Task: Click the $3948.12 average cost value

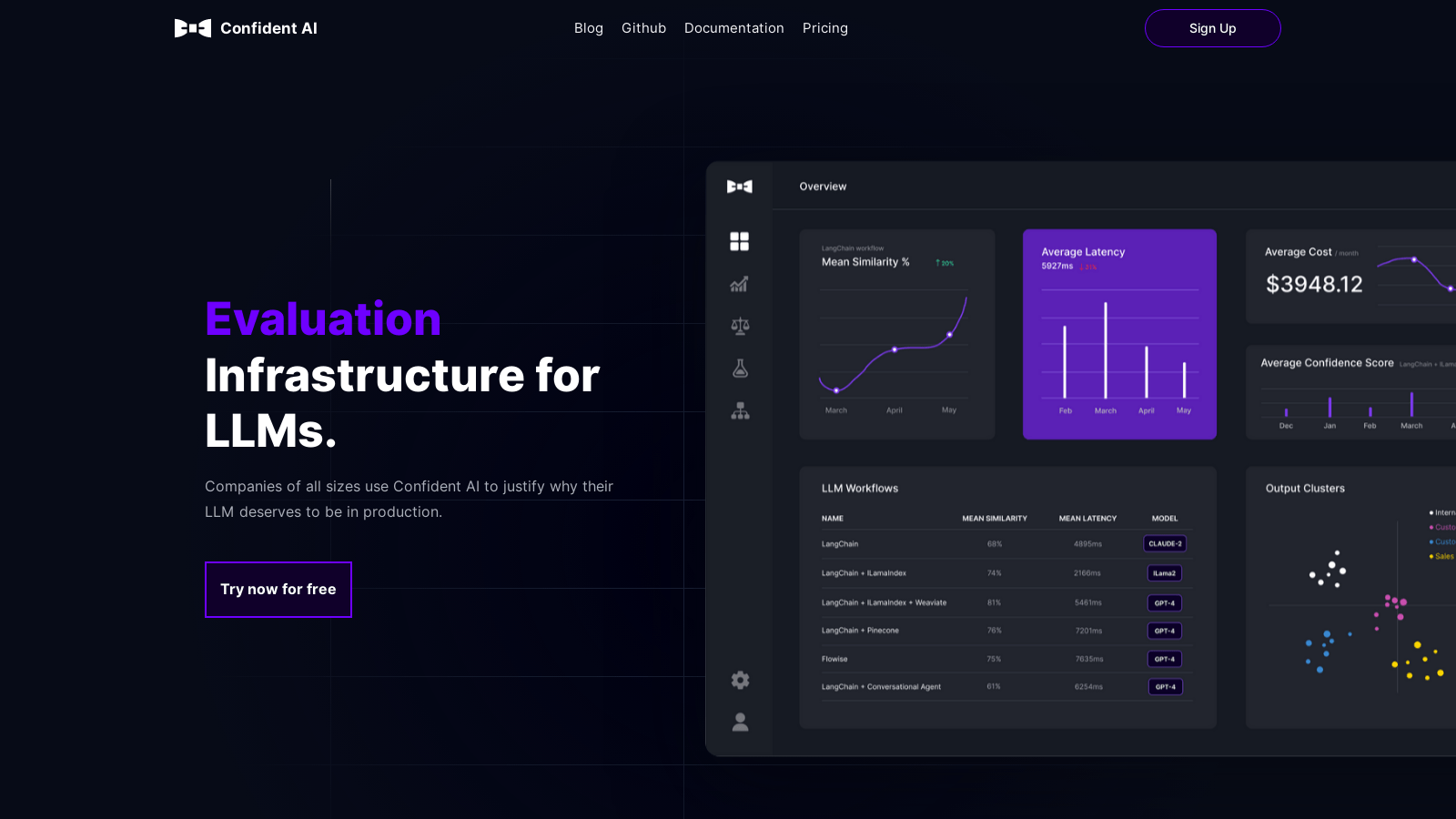Action: [x=1314, y=285]
